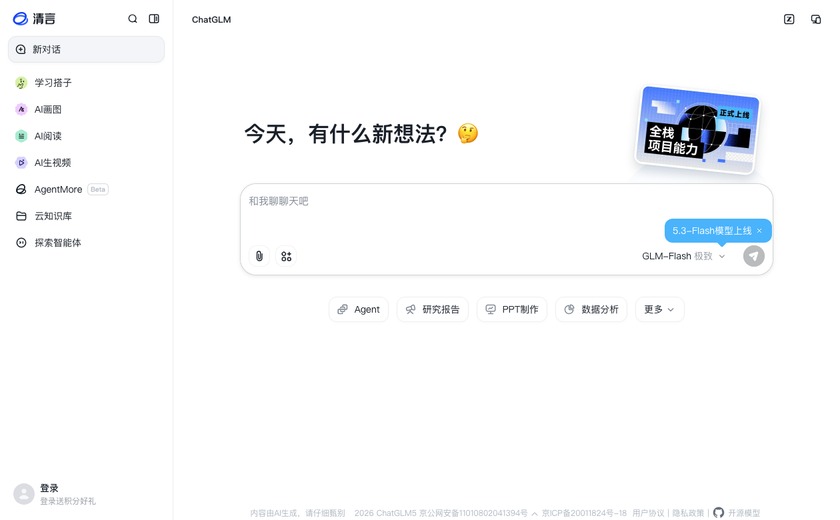Image resolution: width=840 pixels, height=520 pixels.
Task: Click the 新对话 plus chat icon
Action: (20, 49)
